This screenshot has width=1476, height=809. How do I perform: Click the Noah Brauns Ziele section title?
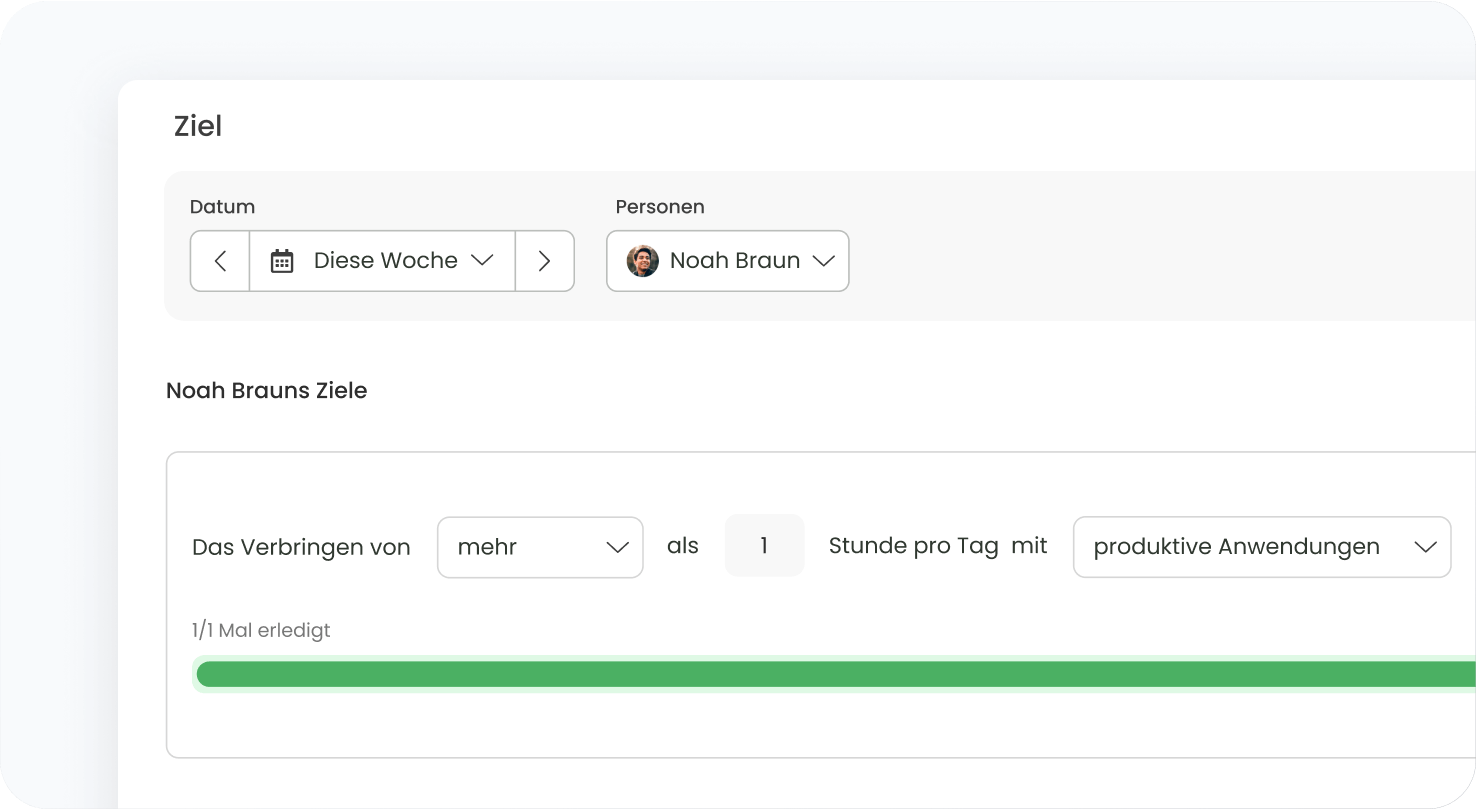[266, 391]
